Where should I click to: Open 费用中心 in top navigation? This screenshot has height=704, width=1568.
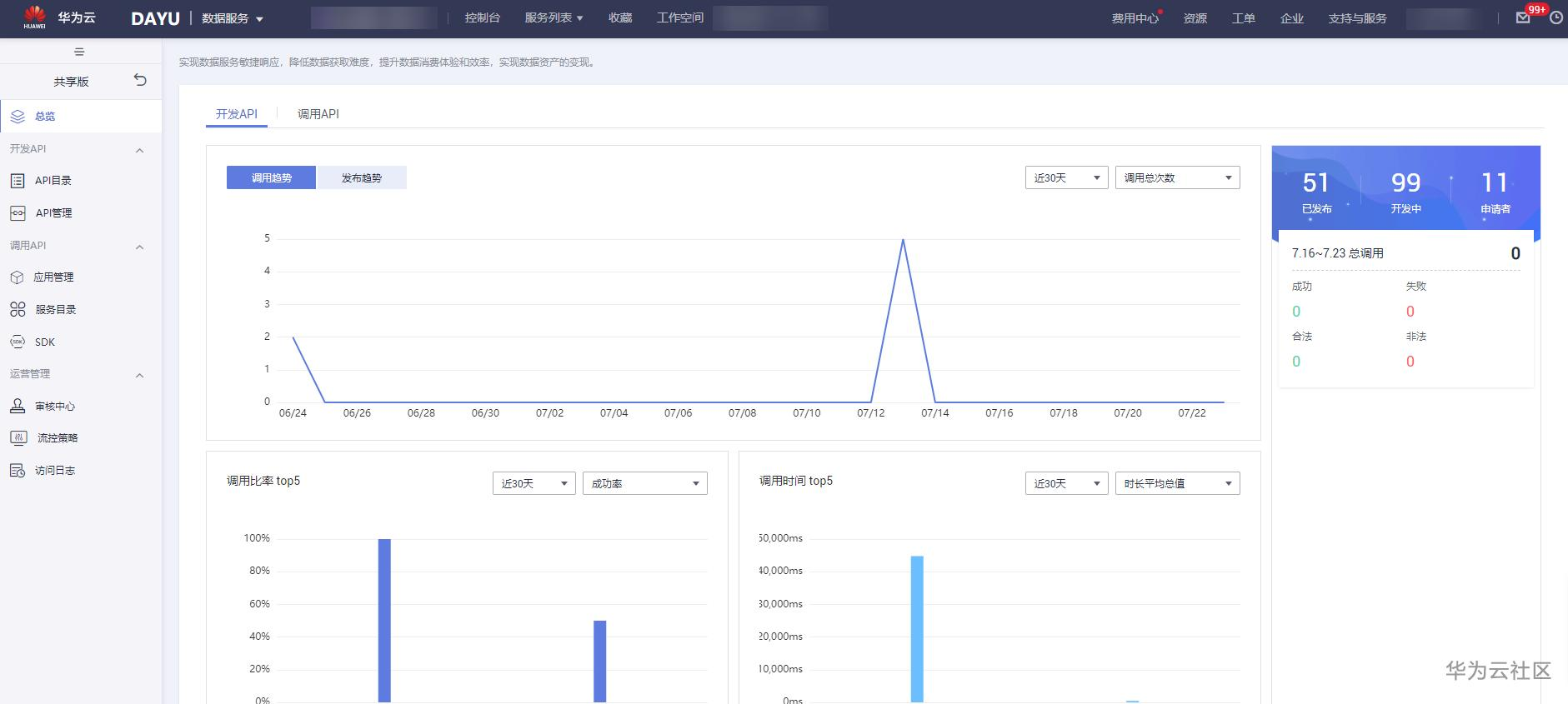tap(1135, 18)
